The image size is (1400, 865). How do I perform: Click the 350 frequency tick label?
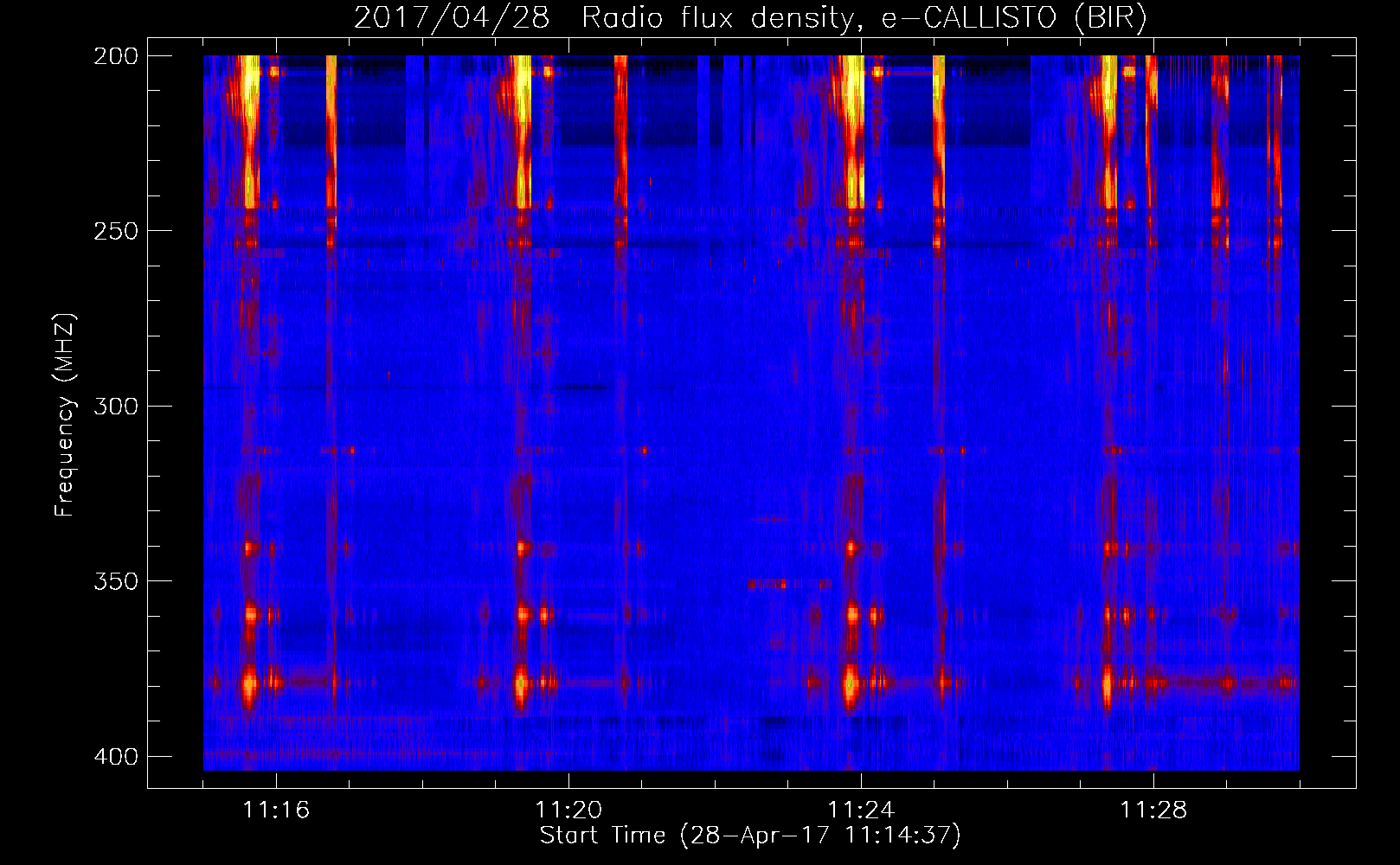coord(116,581)
